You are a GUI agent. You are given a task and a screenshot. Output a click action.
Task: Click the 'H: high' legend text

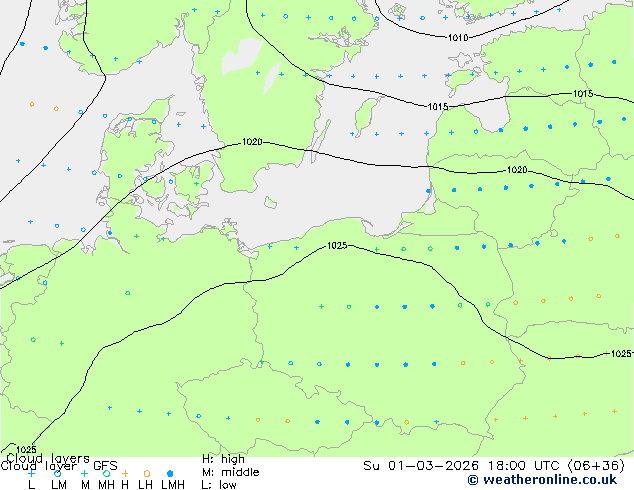[223, 459]
